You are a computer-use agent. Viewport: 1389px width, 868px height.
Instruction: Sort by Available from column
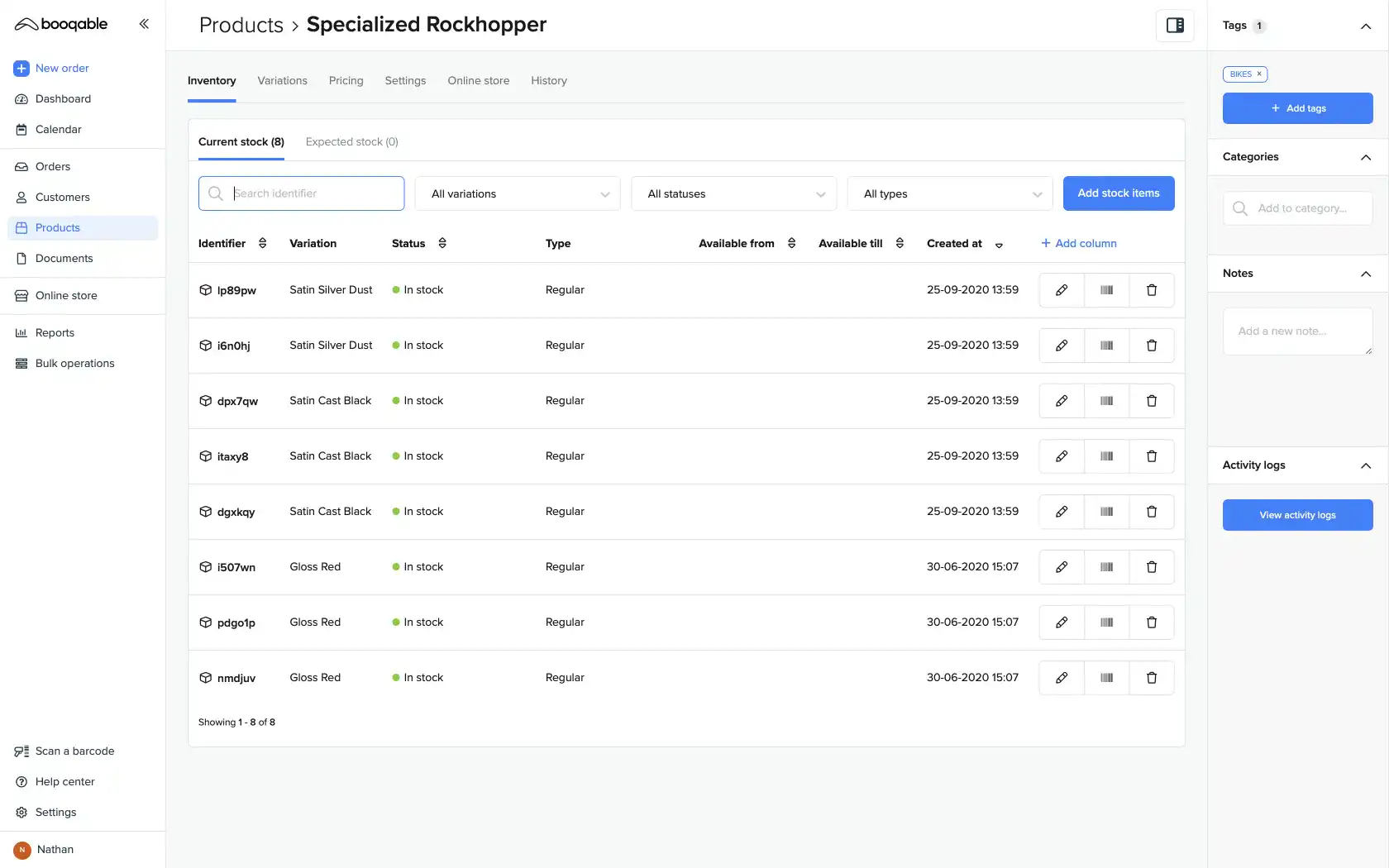(791, 243)
